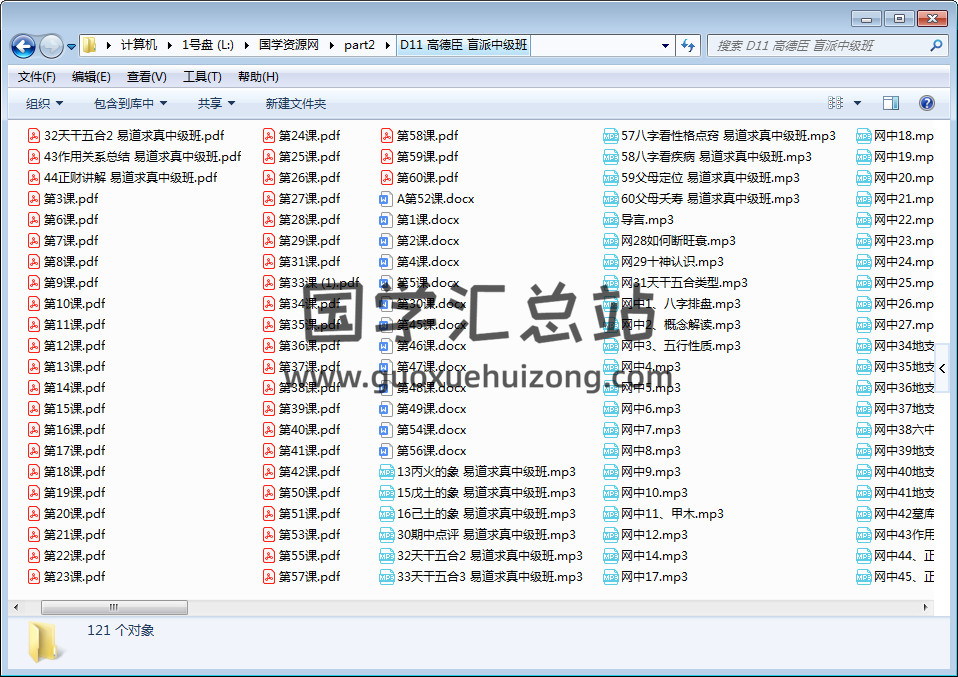
Task: Expand the address bar history dropdown
Action: (x=665, y=46)
